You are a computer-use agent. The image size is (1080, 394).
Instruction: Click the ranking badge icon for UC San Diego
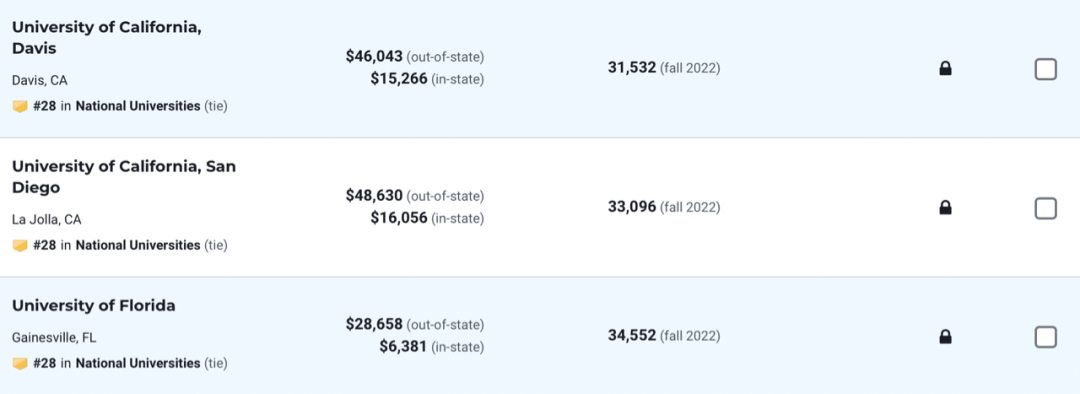(x=20, y=246)
